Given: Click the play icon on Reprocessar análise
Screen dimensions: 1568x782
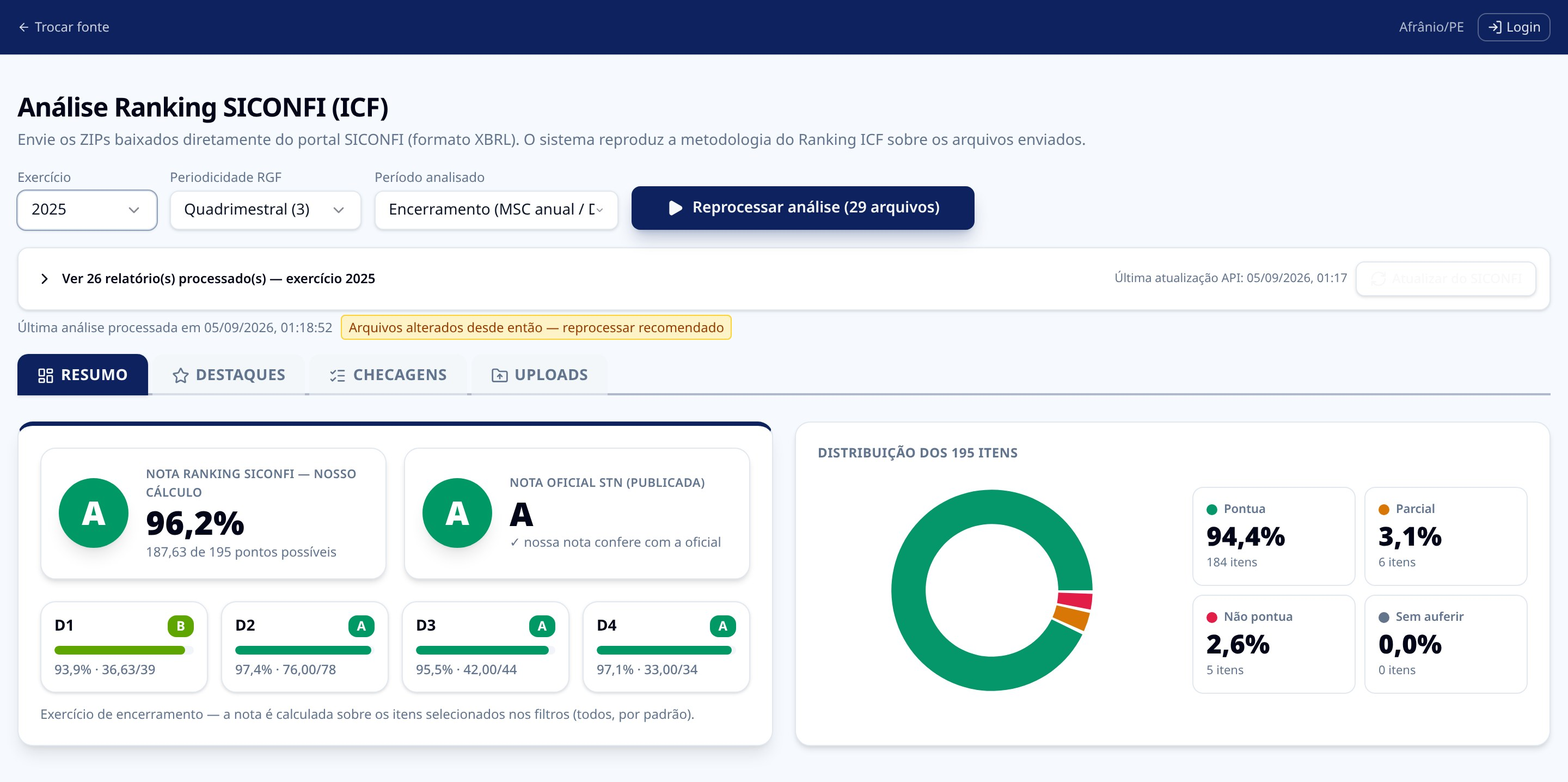Looking at the screenshot, I should tap(675, 207).
